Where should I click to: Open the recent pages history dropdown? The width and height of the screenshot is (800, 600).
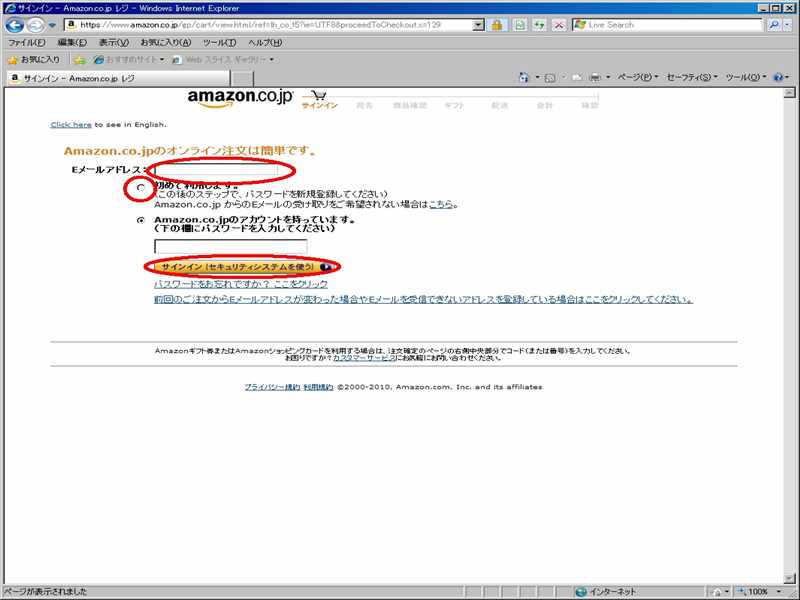(x=52, y=25)
